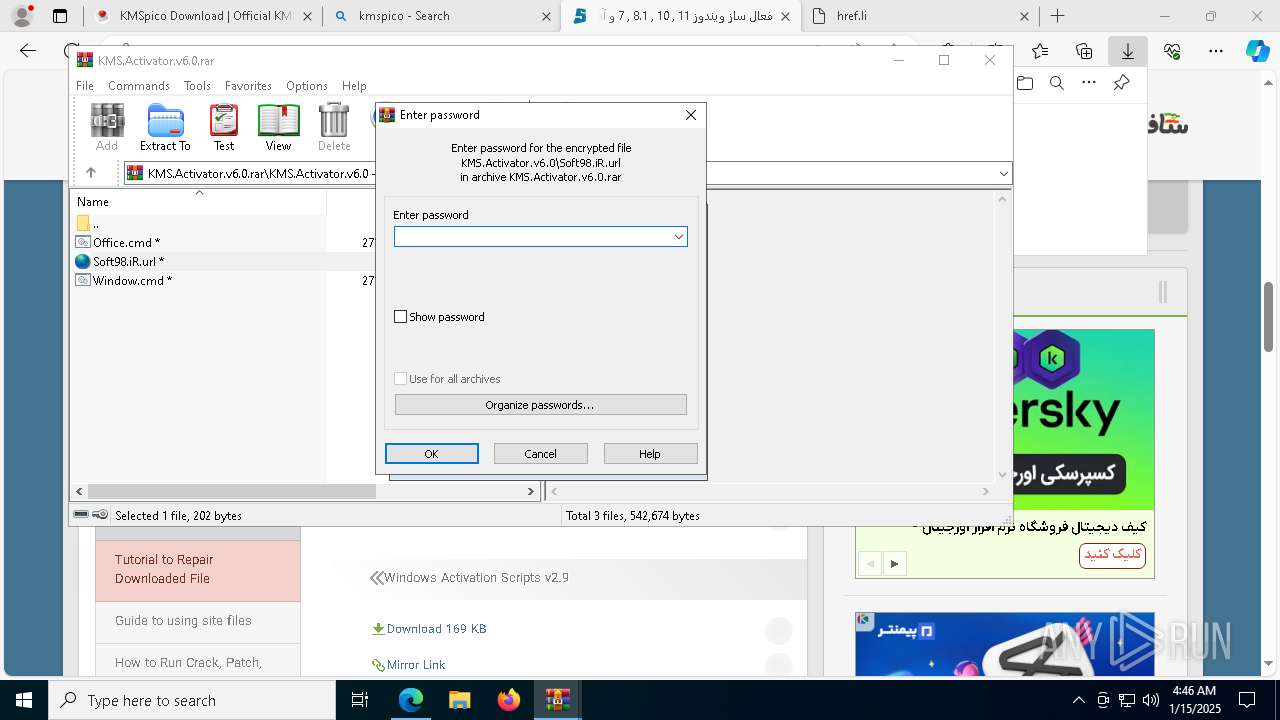Open Edge settings and more menu

[x=1216, y=51]
